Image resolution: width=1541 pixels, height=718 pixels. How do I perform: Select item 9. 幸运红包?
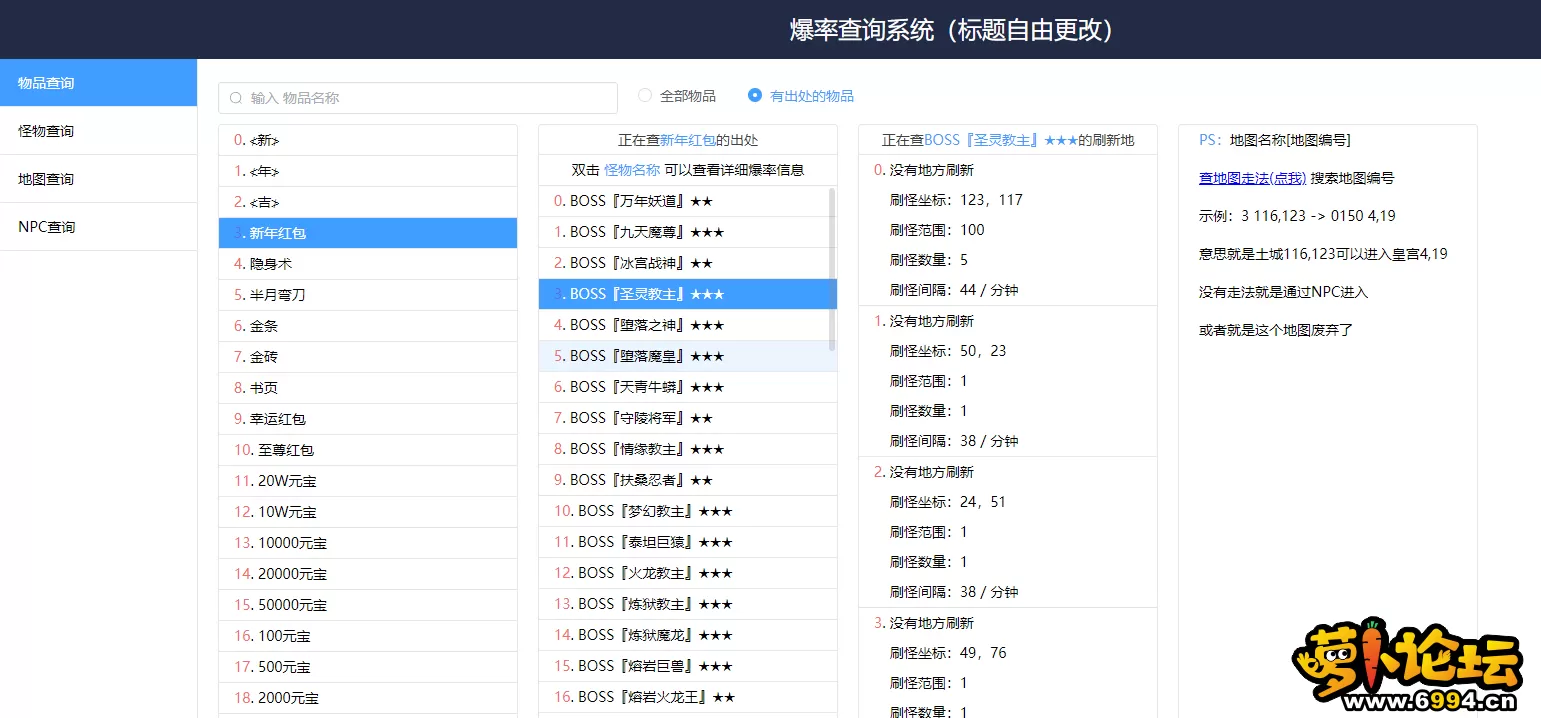(368, 419)
